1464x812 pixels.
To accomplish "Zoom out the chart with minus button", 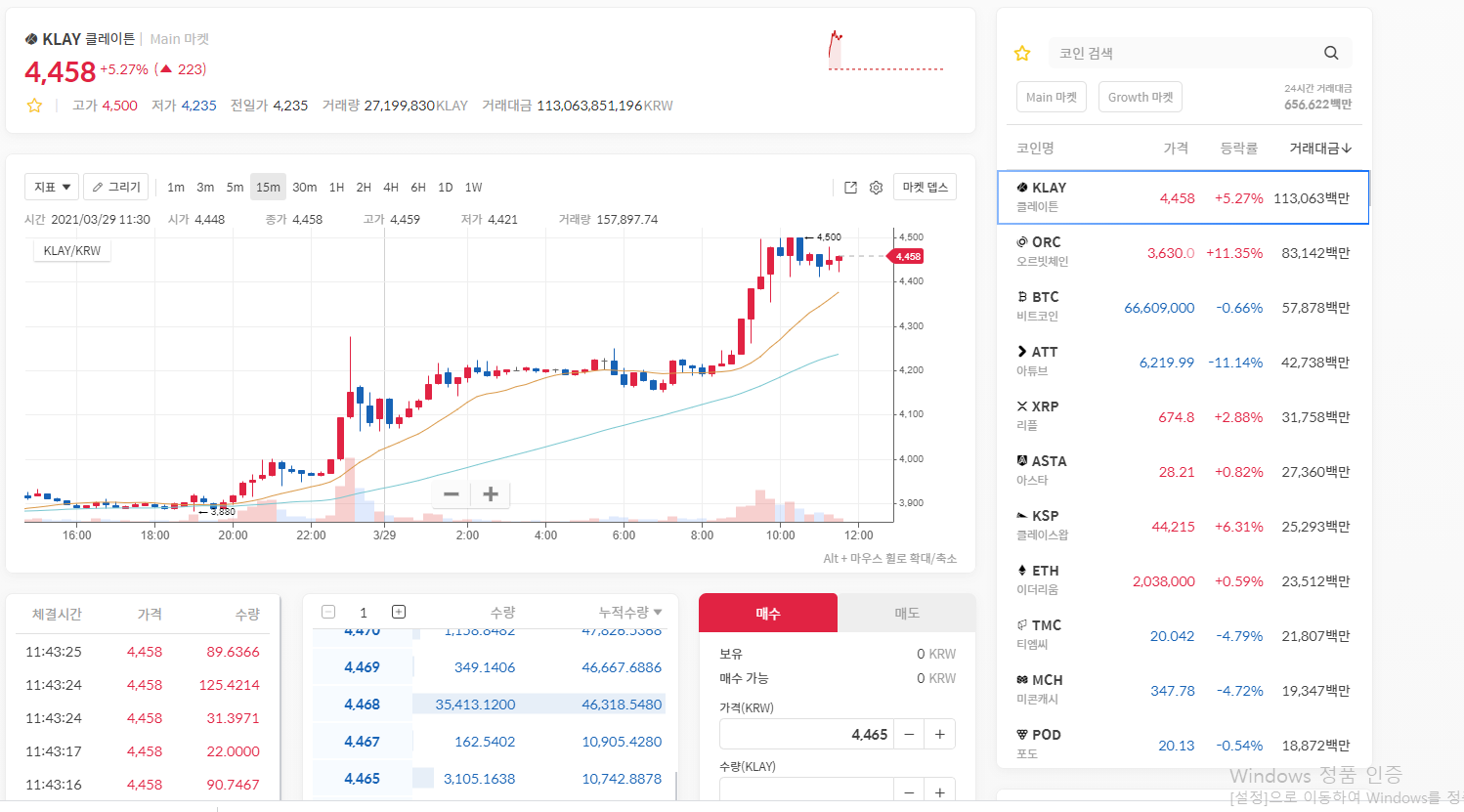I will (452, 494).
